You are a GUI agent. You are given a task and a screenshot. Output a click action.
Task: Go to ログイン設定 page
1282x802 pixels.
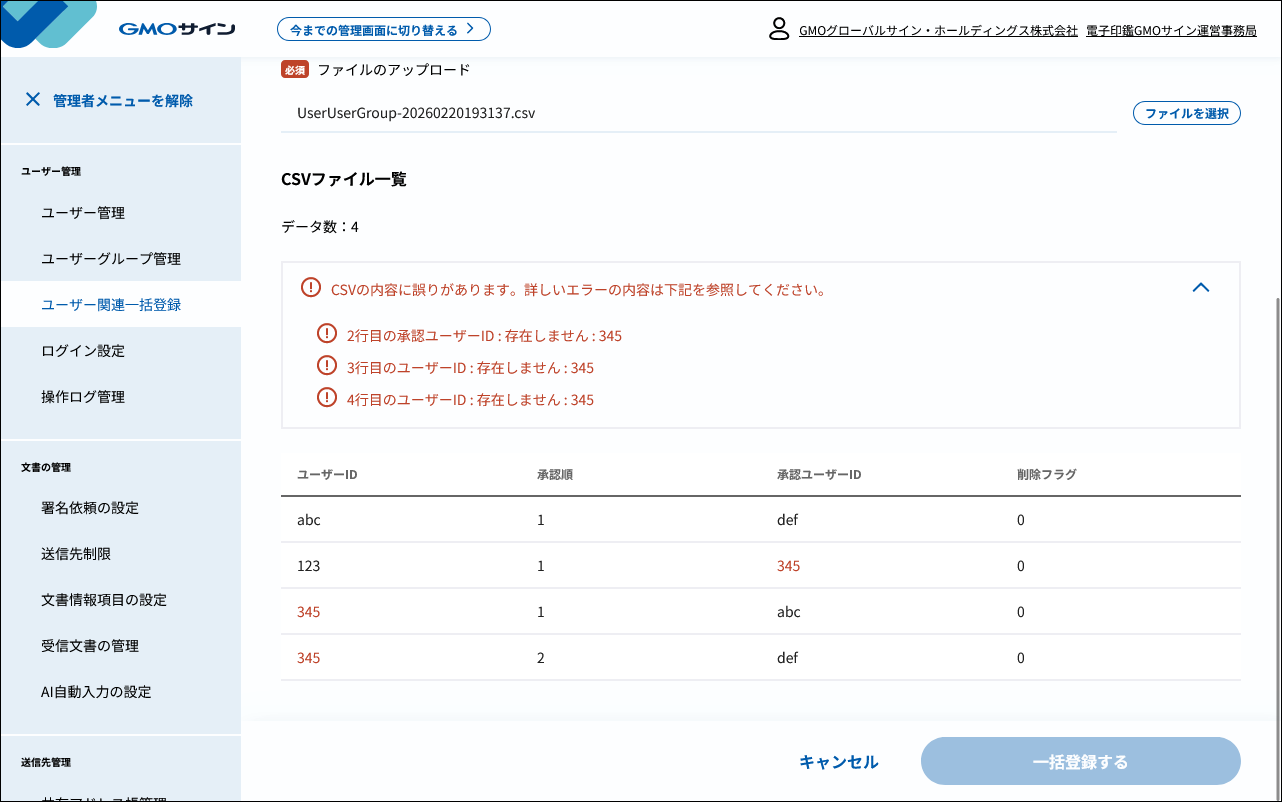click(x=83, y=351)
